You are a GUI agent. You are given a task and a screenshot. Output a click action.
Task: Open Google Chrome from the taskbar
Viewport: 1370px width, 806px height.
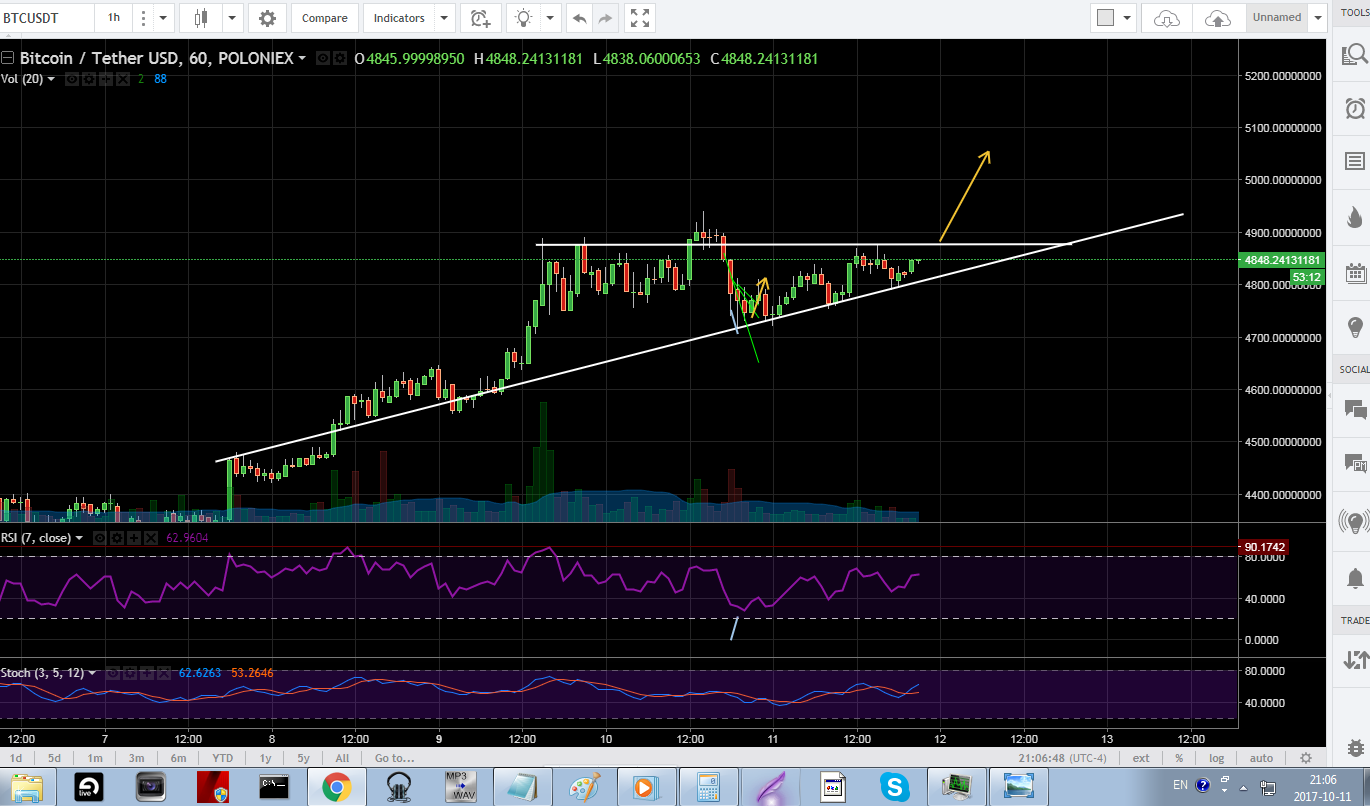point(335,786)
